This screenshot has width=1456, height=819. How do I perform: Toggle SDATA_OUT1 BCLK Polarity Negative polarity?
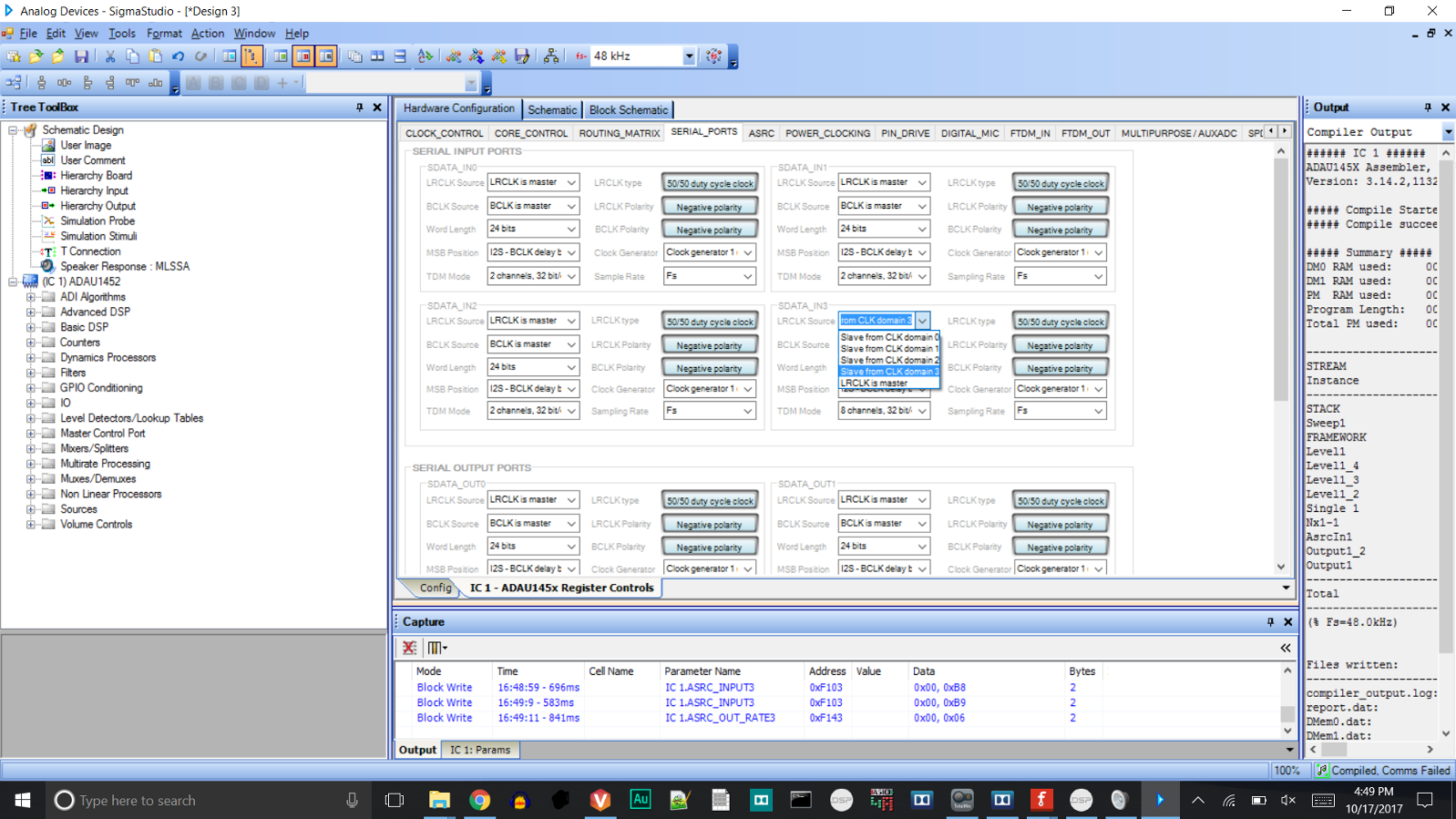tap(1060, 548)
